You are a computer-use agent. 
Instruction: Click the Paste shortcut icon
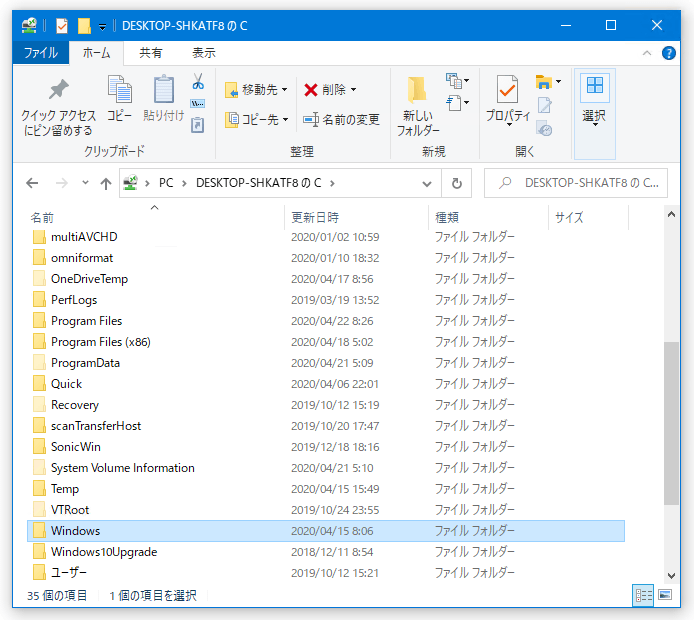[197, 125]
